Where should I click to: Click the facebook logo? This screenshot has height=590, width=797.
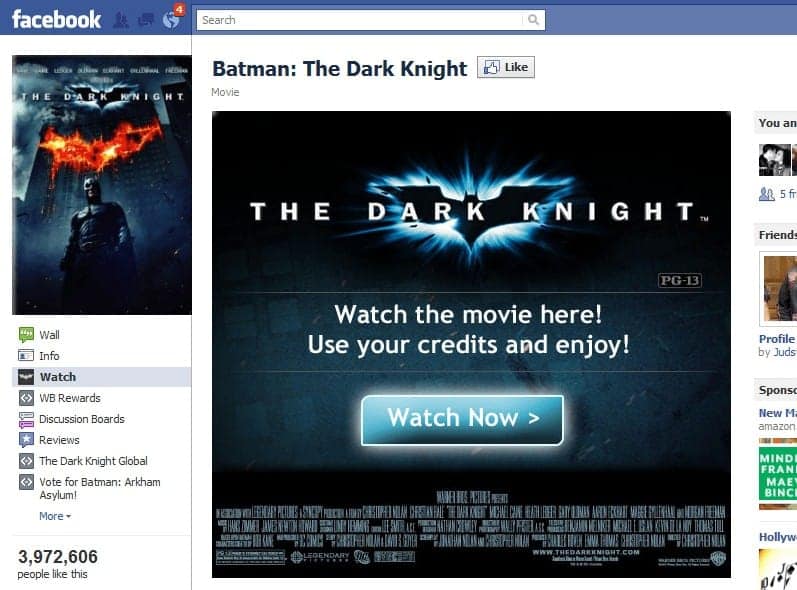click(56, 20)
